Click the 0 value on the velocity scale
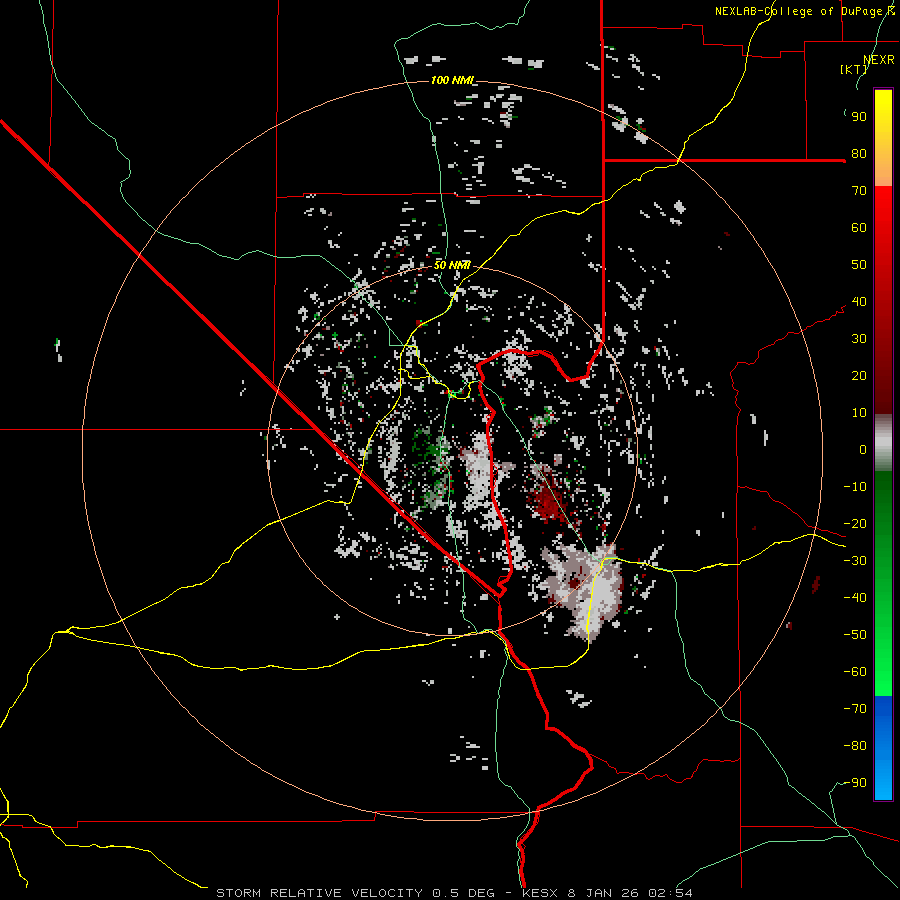Viewport: 900px width, 900px height. [x=863, y=450]
